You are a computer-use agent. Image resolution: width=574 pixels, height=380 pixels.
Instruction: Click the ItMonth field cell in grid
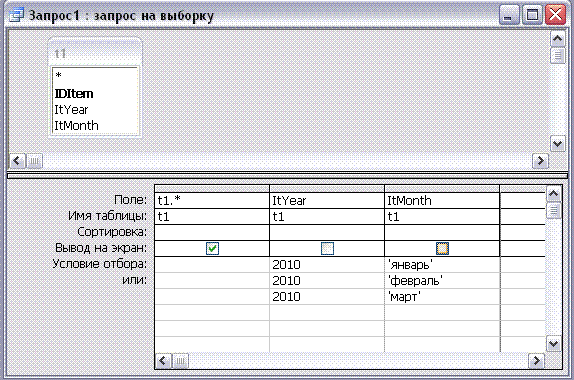442,201
